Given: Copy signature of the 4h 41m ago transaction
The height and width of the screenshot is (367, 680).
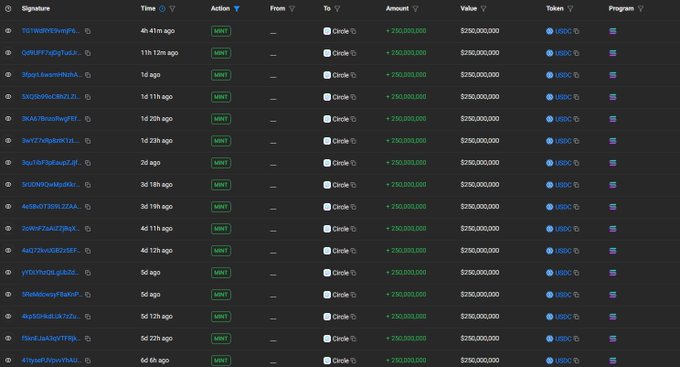Looking at the screenshot, I should pos(88,31).
